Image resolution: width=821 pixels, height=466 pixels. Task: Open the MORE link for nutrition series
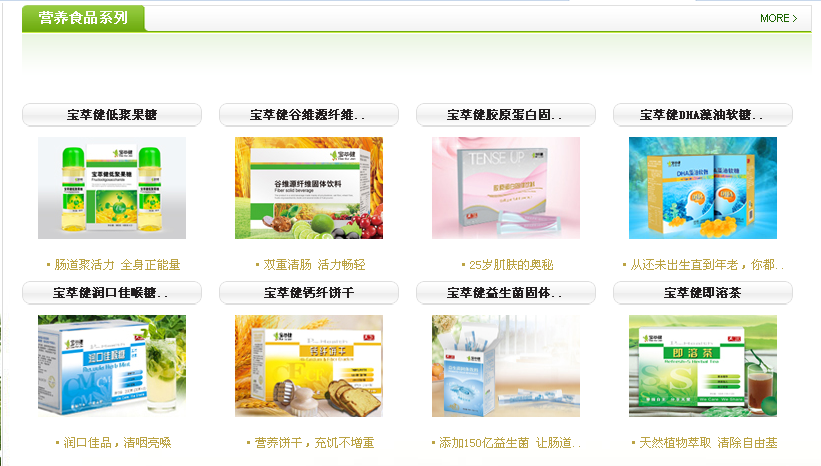(x=779, y=18)
